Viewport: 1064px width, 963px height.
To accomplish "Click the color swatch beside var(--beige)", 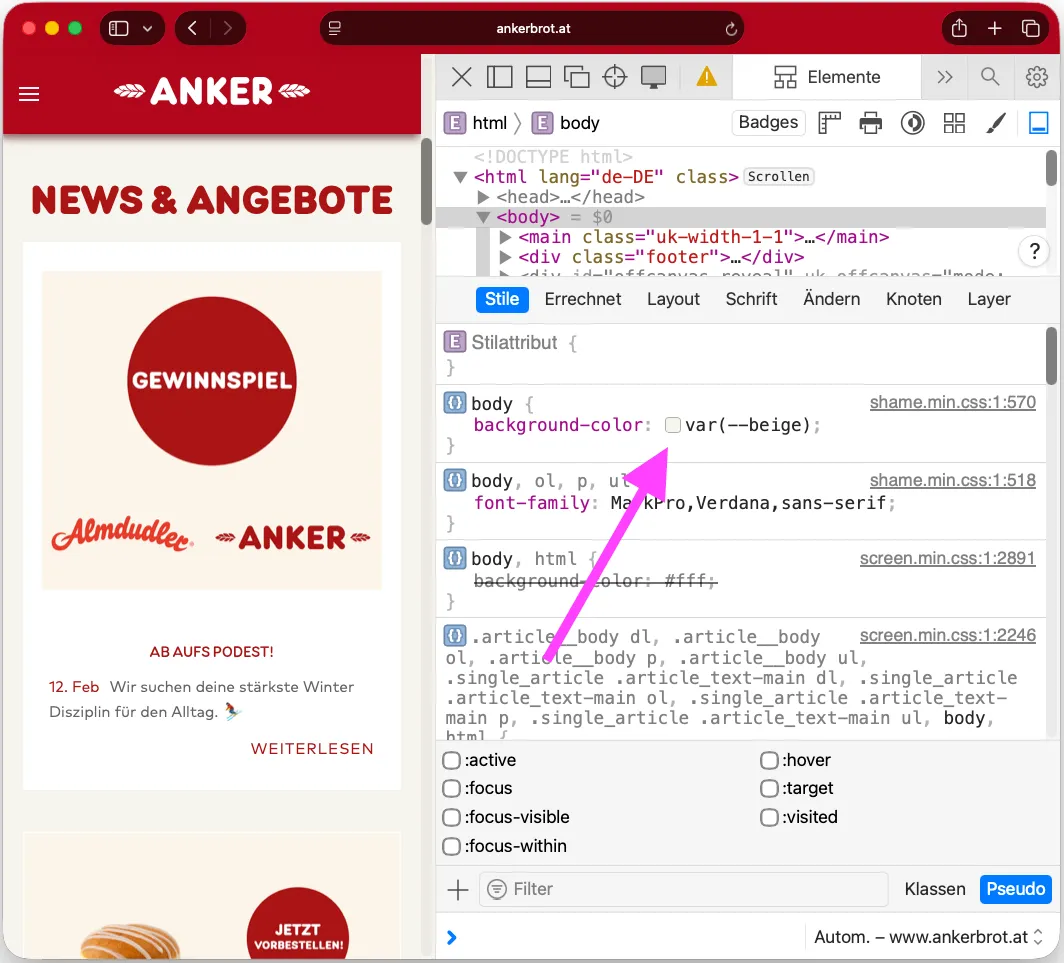I will (672, 424).
